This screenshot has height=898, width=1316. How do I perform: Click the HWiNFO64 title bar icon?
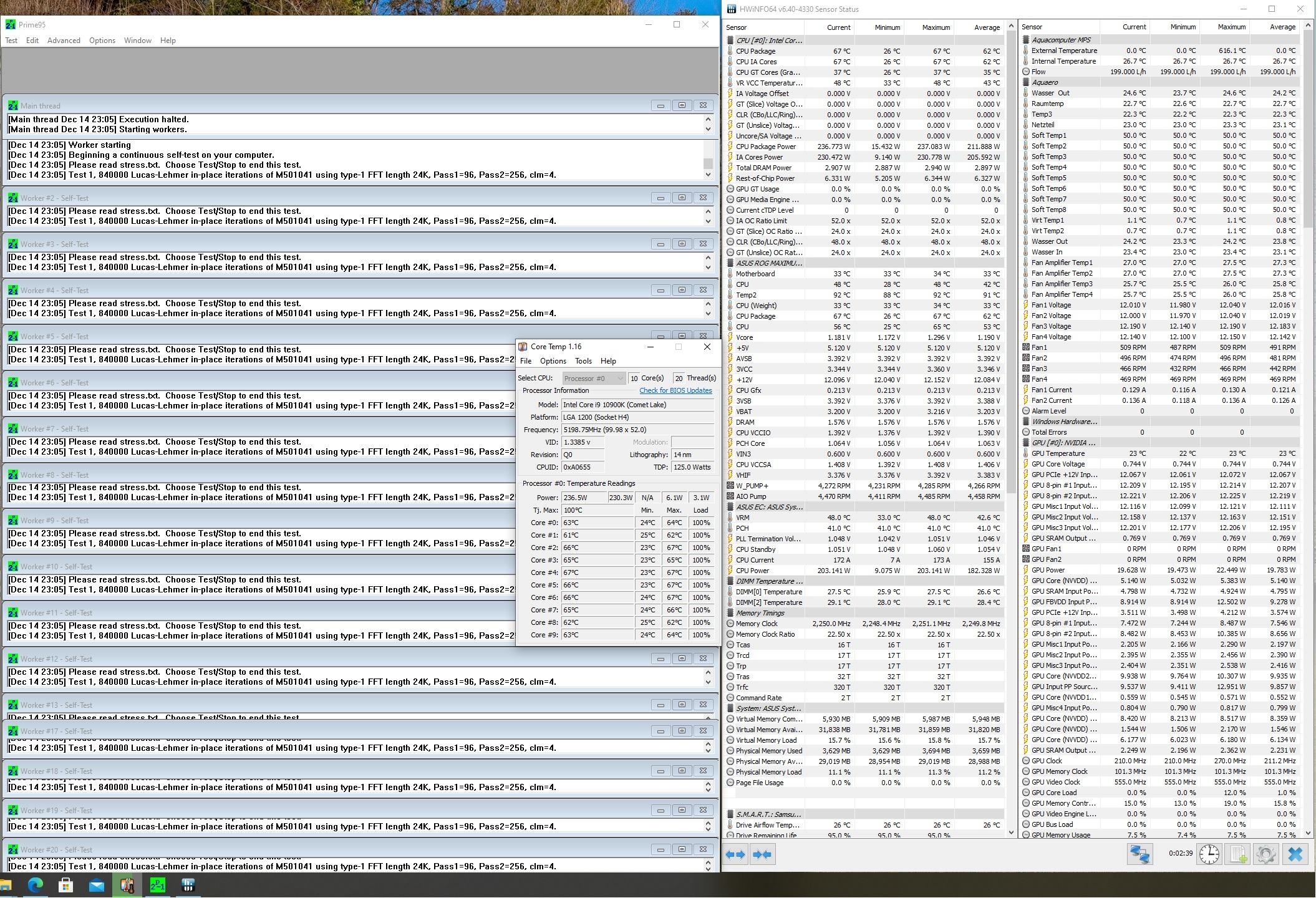point(731,9)
